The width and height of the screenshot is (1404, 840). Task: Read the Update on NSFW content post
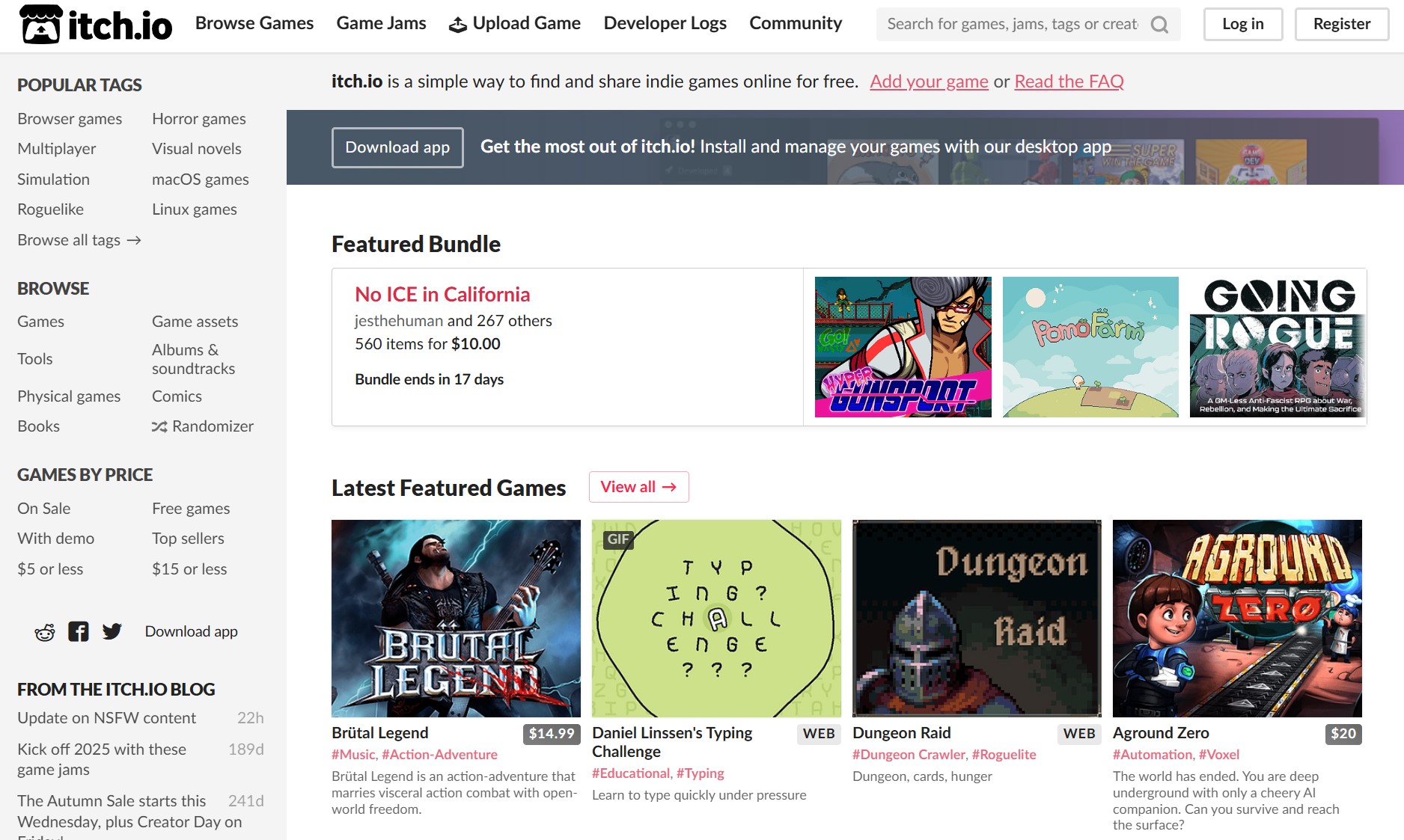click(x=107, y=718)
